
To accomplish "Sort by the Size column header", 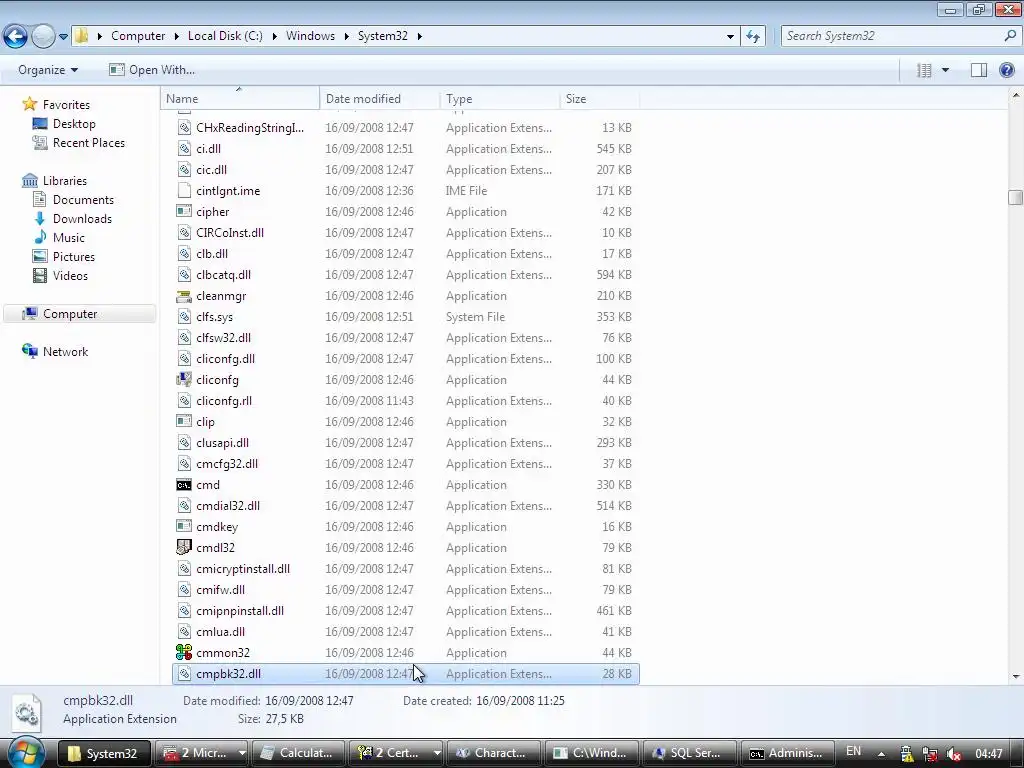I will (x=600, y=99).
